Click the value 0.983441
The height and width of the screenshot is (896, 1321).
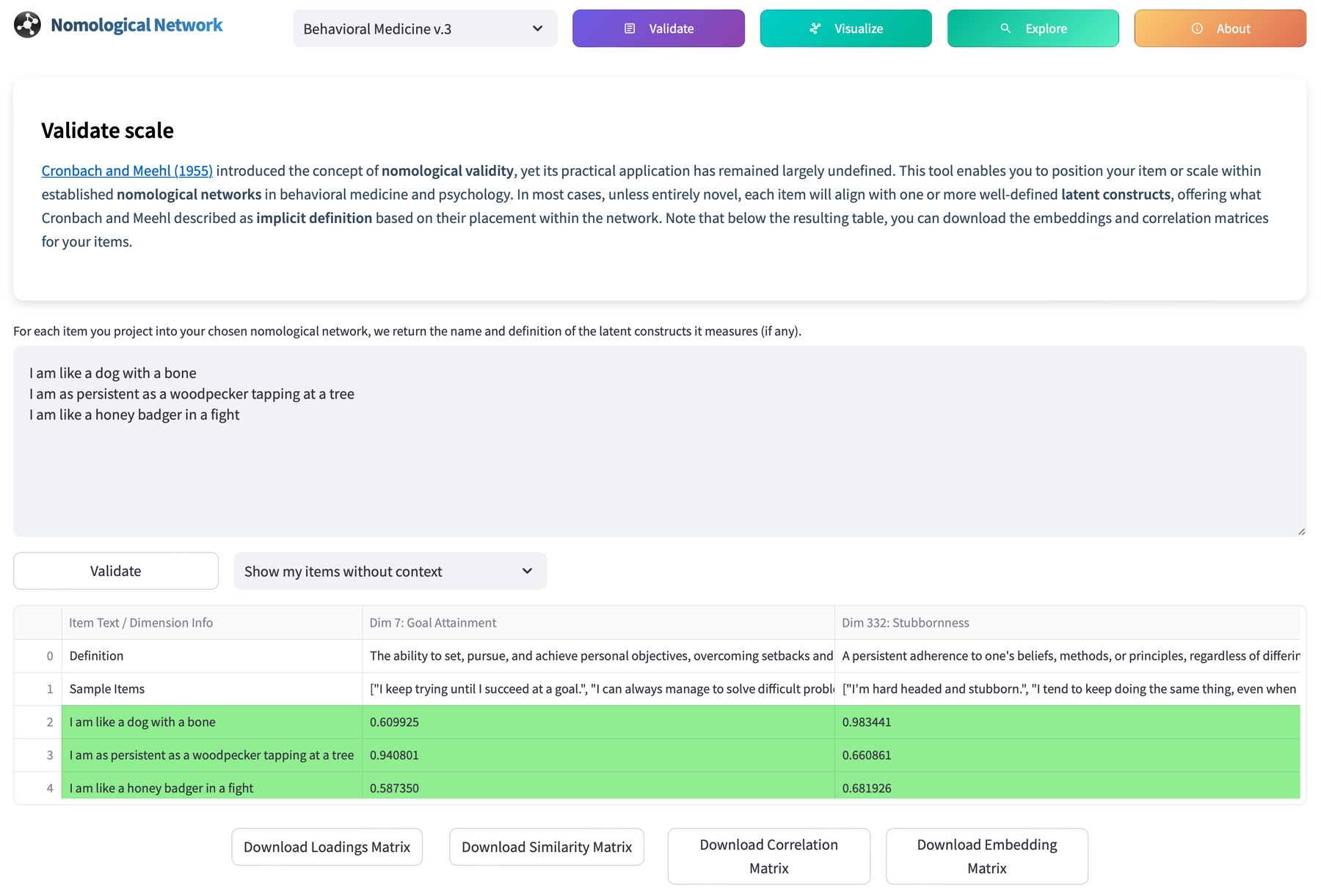[x=867, y=722]
